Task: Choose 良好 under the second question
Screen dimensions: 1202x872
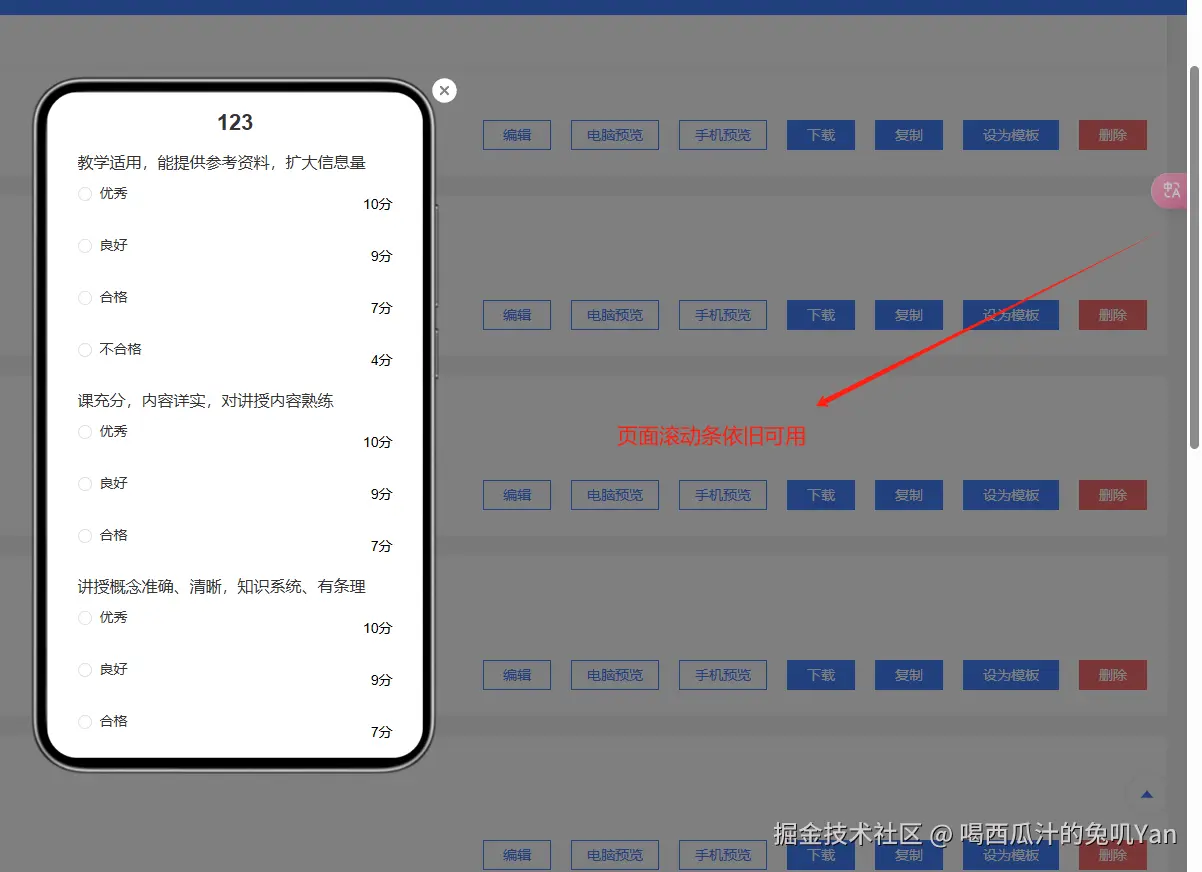Action: click(x=85, y=483)
